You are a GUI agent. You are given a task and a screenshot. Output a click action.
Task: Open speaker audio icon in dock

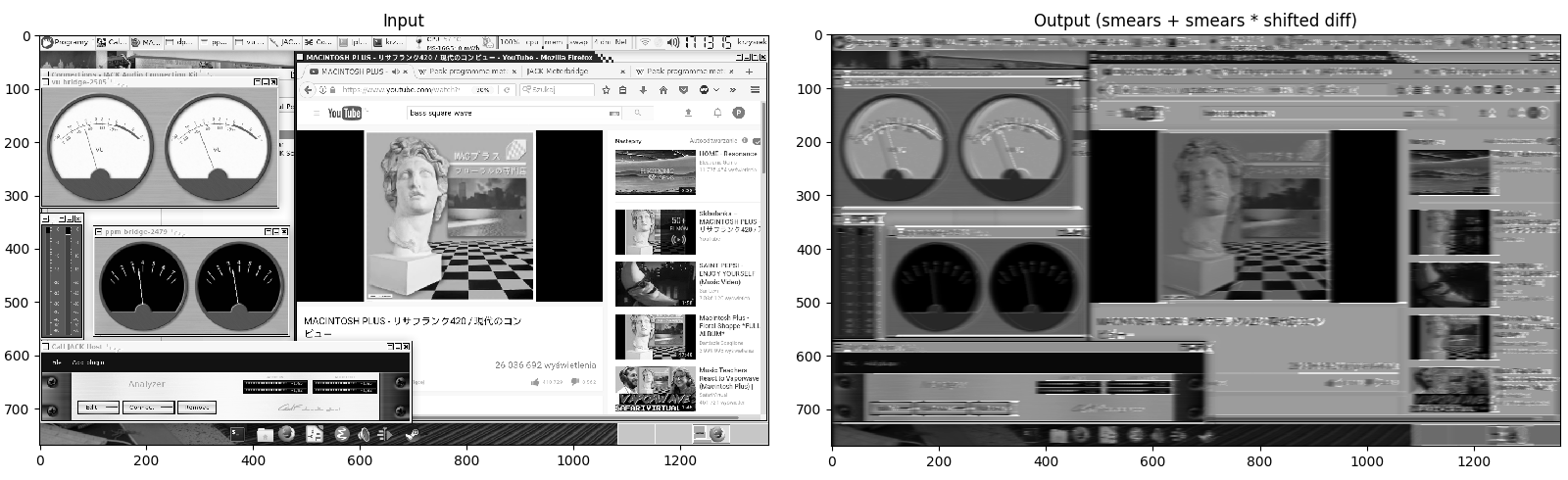point(364,434)
